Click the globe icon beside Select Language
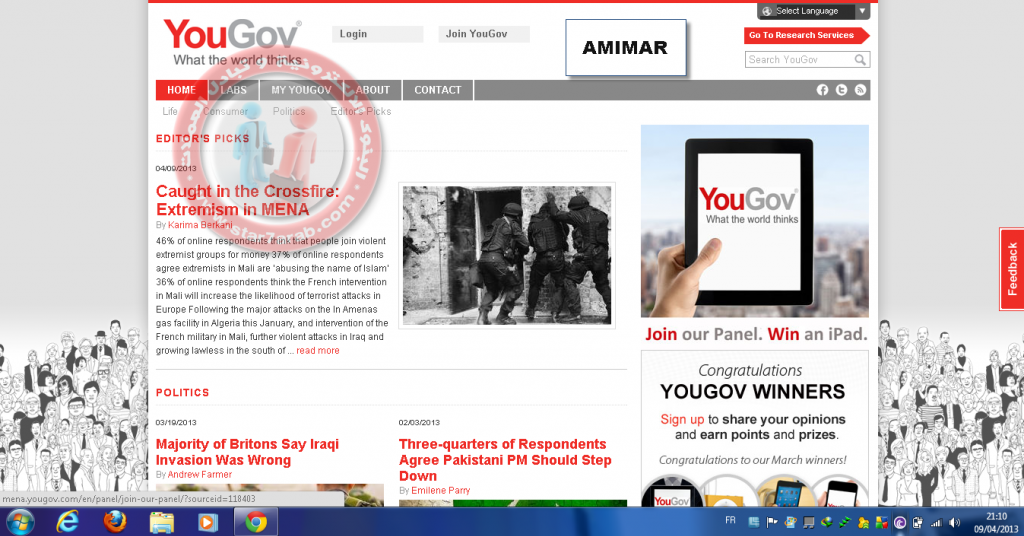The width and height of the screenshot is (1024, 536). (x=767, y=11)
